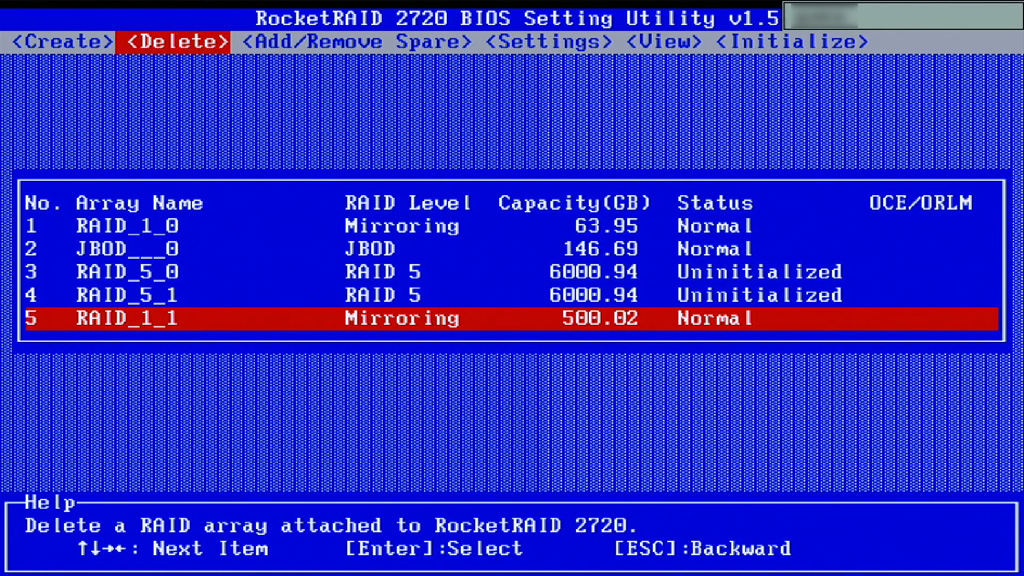The image size is (1024, 576).
Task: Click Mirroring level of RAID_1_1
Action: [x=402, y=318]
